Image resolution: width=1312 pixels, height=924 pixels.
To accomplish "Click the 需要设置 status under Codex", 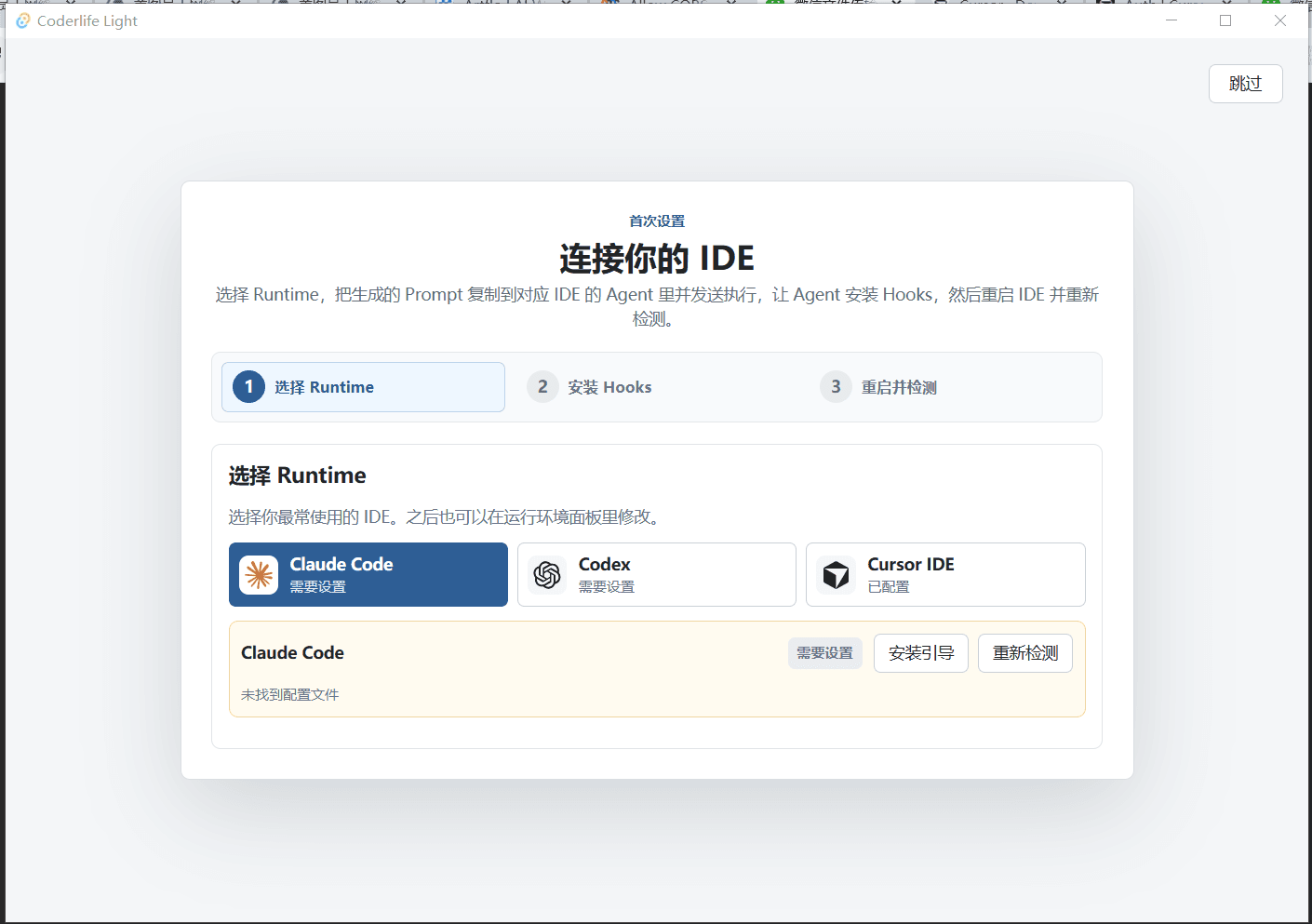I will [607, 587].
